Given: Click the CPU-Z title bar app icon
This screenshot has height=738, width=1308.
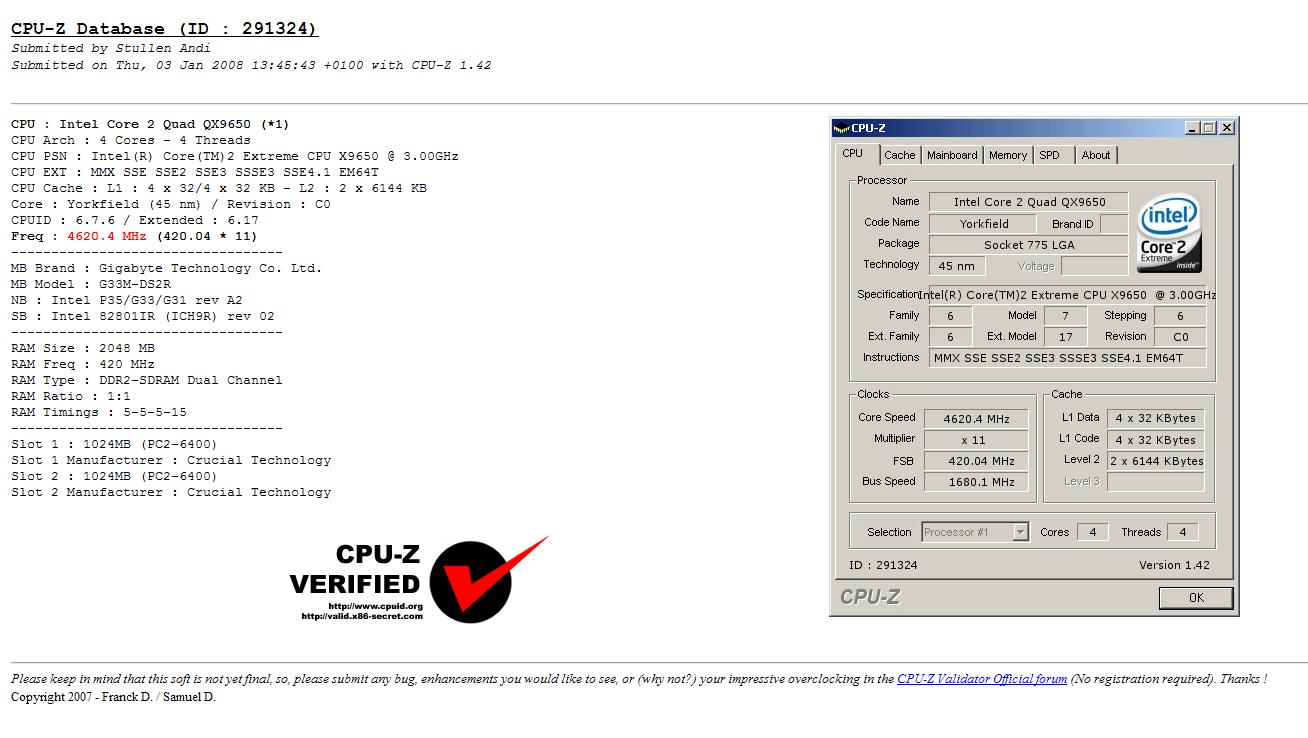Looking at the screenshot, I should (x=842, y=128).
